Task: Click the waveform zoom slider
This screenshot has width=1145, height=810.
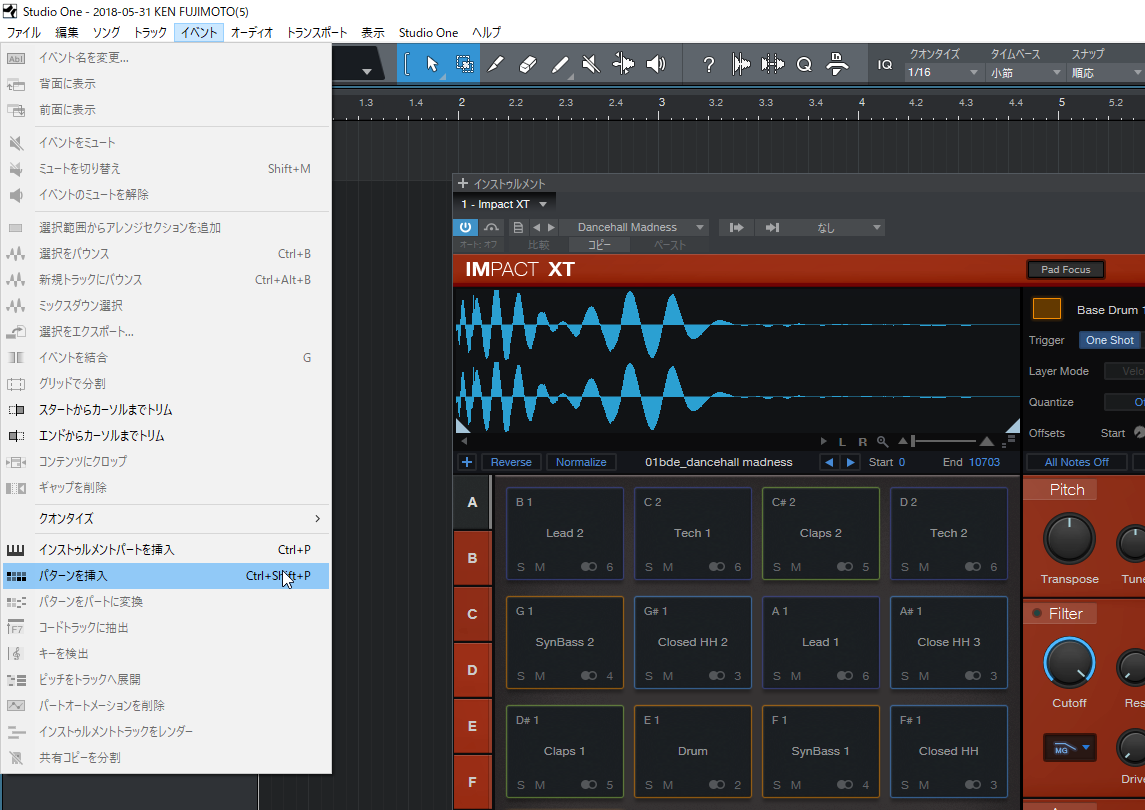Action: coord(945,441)
